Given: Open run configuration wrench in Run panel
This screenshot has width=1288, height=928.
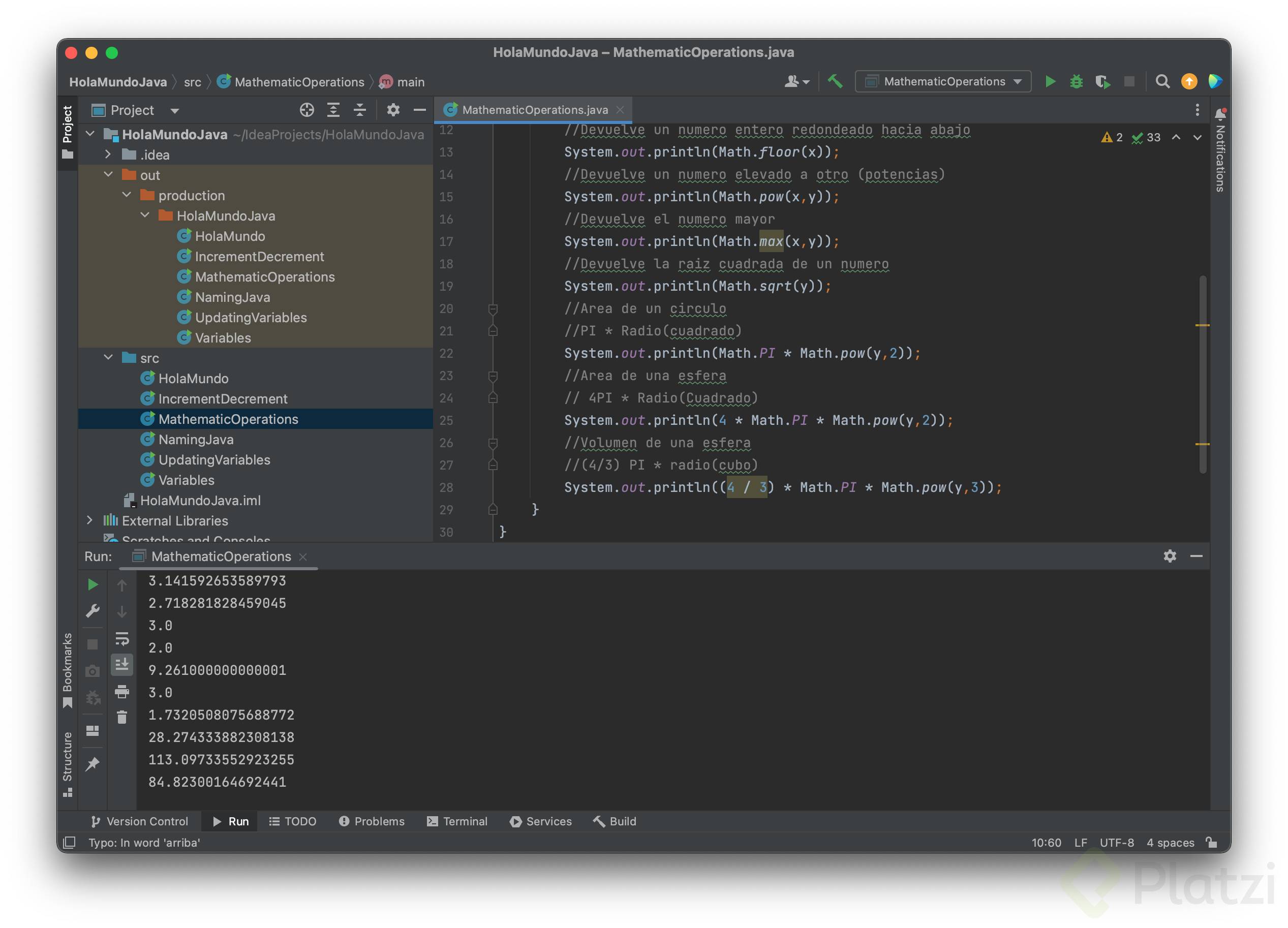Looking at the screenshot, I should [x=93, y=611].
